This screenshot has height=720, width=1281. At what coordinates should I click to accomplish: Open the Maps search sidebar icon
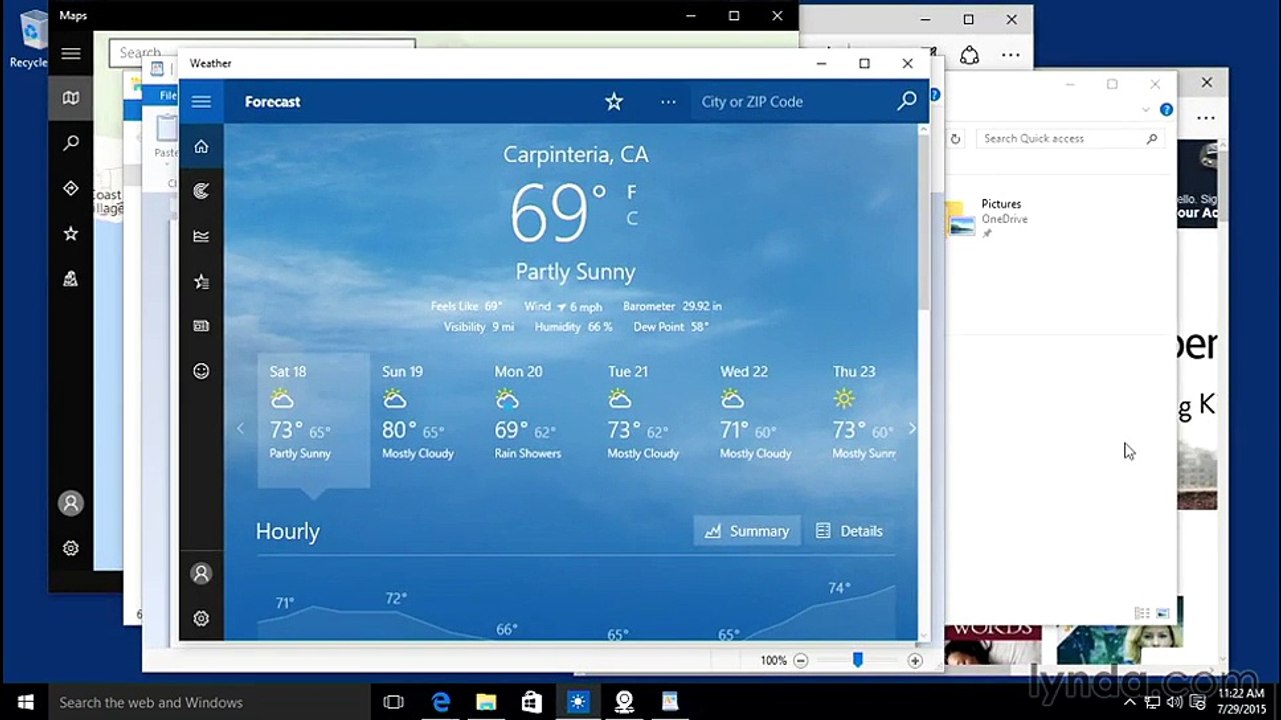point(70,143)
